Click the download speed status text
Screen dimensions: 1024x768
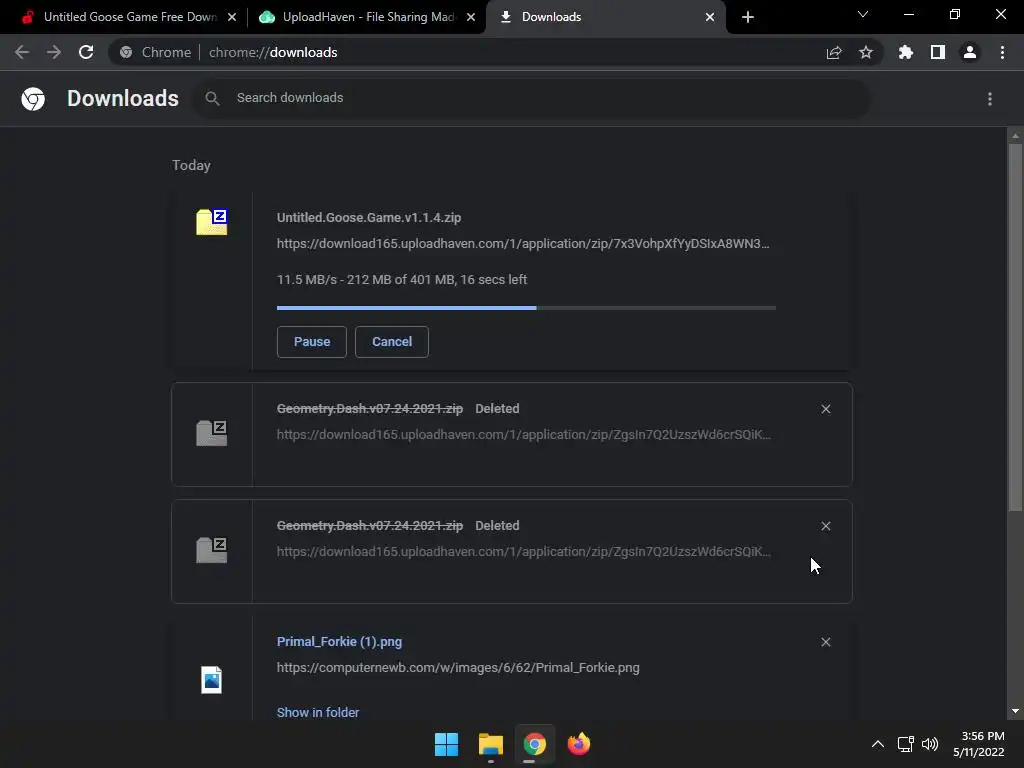(402, 280)
